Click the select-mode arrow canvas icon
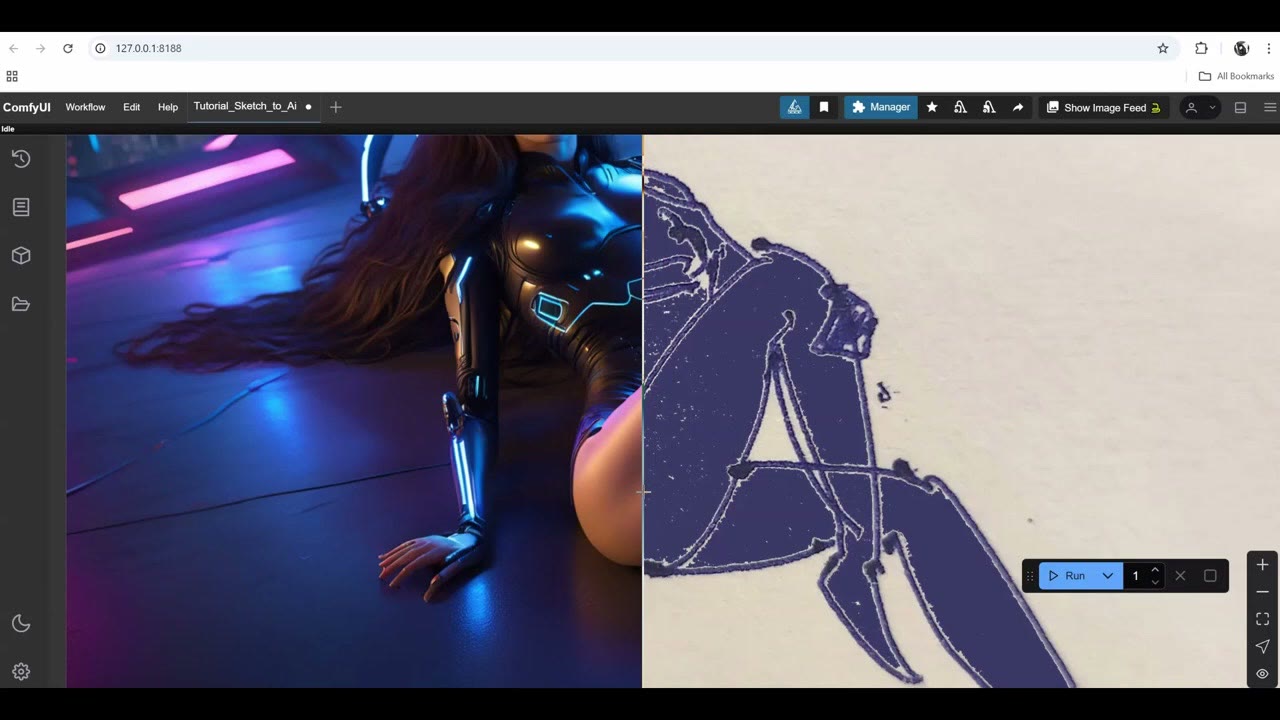Screen dimensions: 1280x720 1263,647
